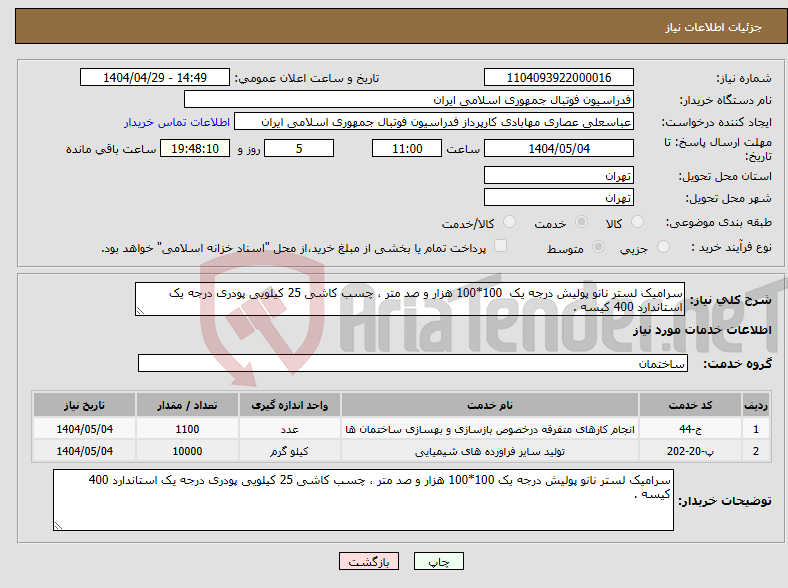Screen dimensions: 788x588
Task: Click the جزئیات اطلاعات نیاز header title
Action: (714, 27)
